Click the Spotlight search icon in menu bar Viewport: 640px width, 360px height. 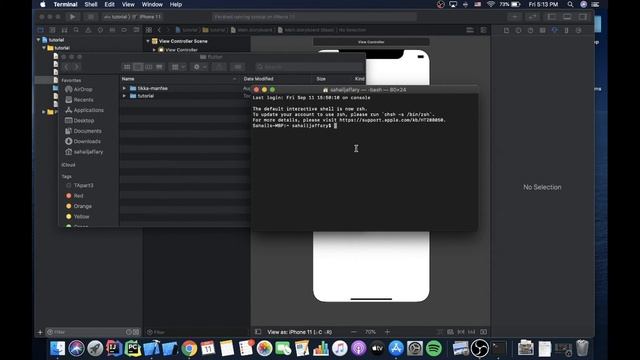(570, 4)
